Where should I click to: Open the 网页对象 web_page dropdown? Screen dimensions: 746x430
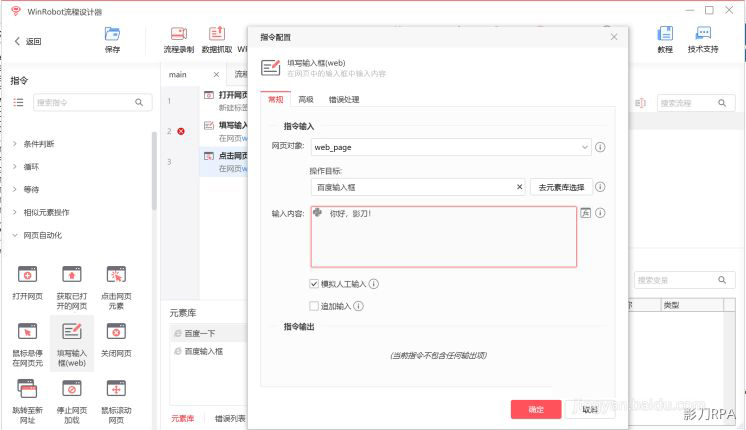[x=451, y=147]
